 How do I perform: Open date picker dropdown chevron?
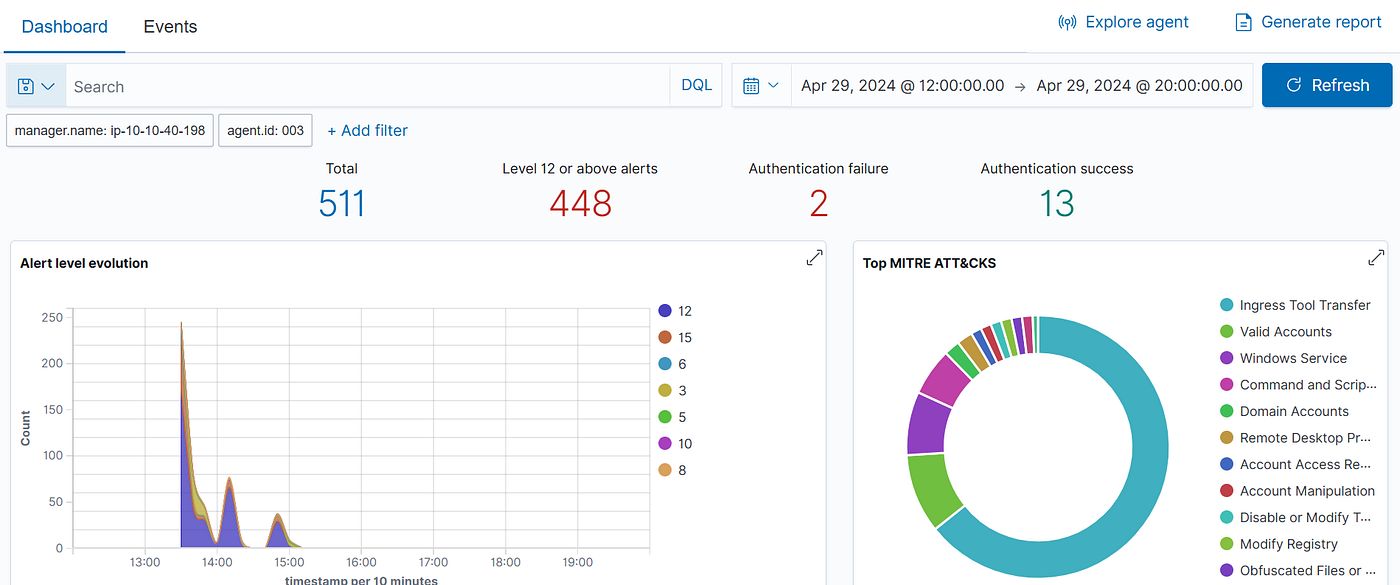coord(773,86)
